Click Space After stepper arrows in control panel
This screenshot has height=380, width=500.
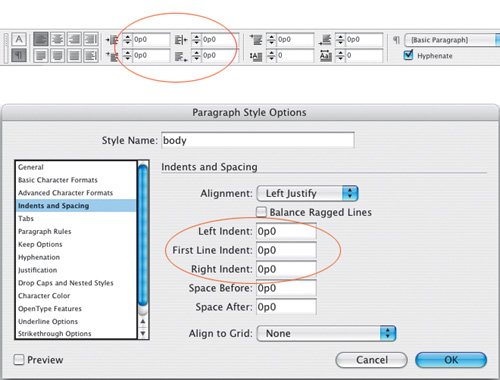(340, 40)
